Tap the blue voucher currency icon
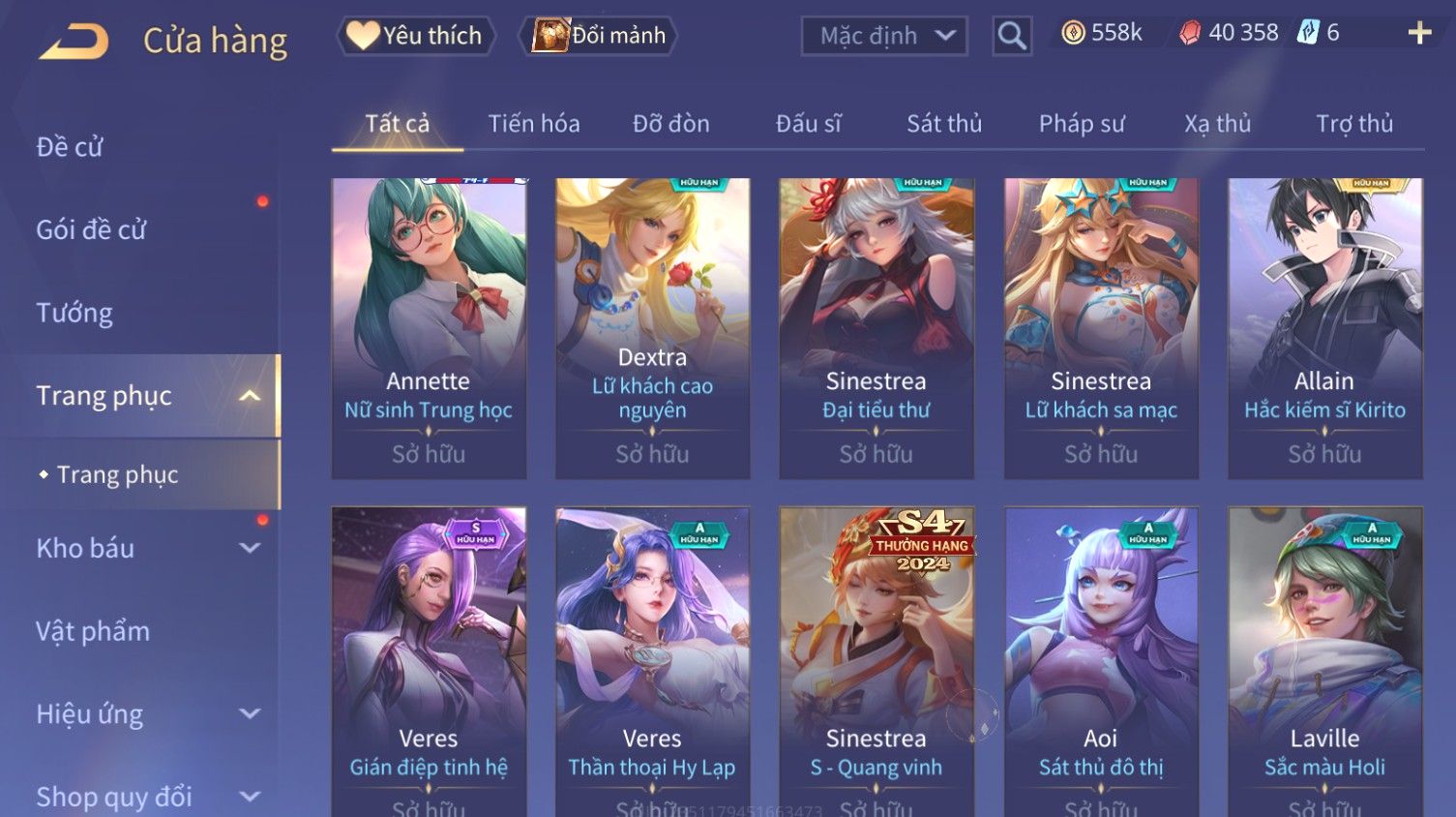Image resolution: width=1456 pixels, height=817 pixels. pos(1308,33)
